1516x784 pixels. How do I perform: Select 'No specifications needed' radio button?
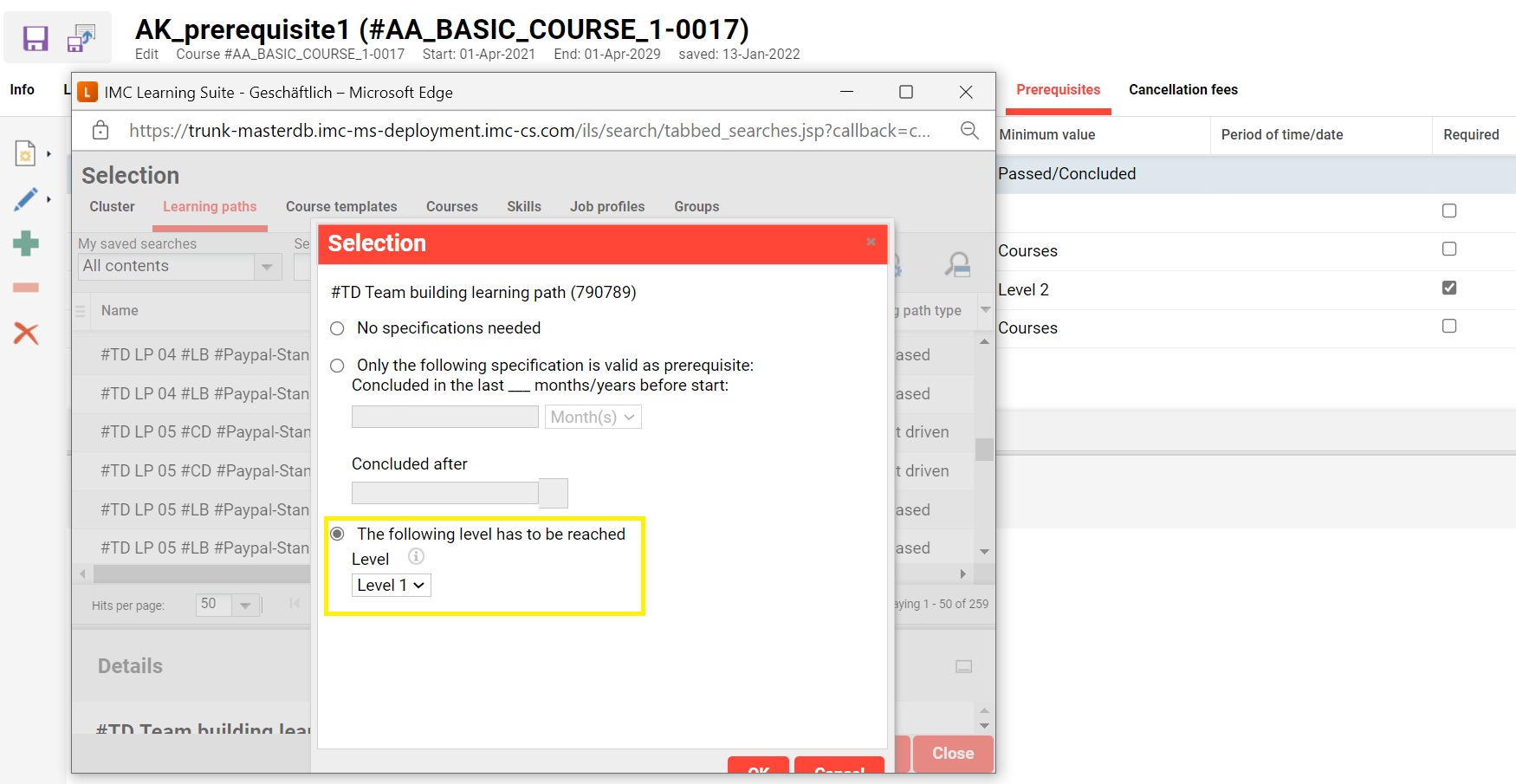click(x=337, y=328)
